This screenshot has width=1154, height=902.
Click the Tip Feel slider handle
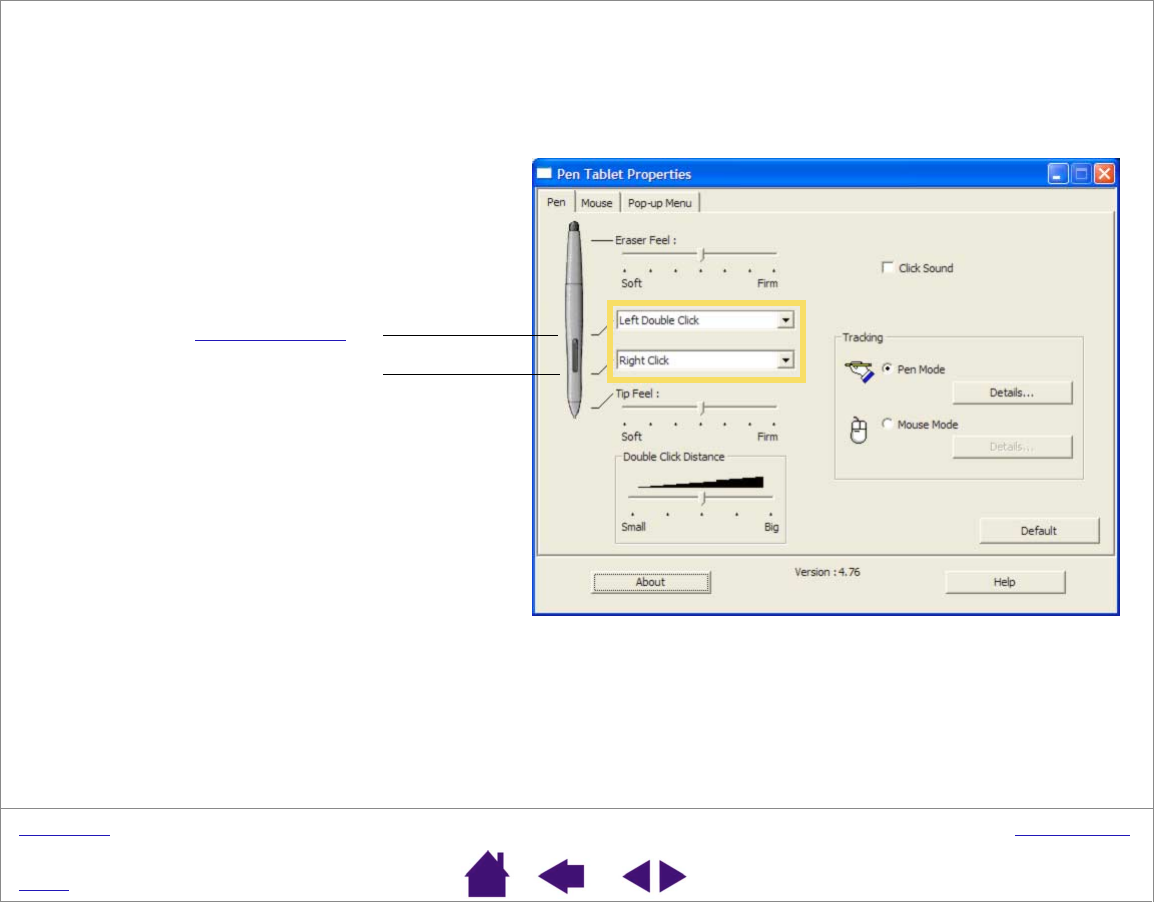tap(702, 408)
